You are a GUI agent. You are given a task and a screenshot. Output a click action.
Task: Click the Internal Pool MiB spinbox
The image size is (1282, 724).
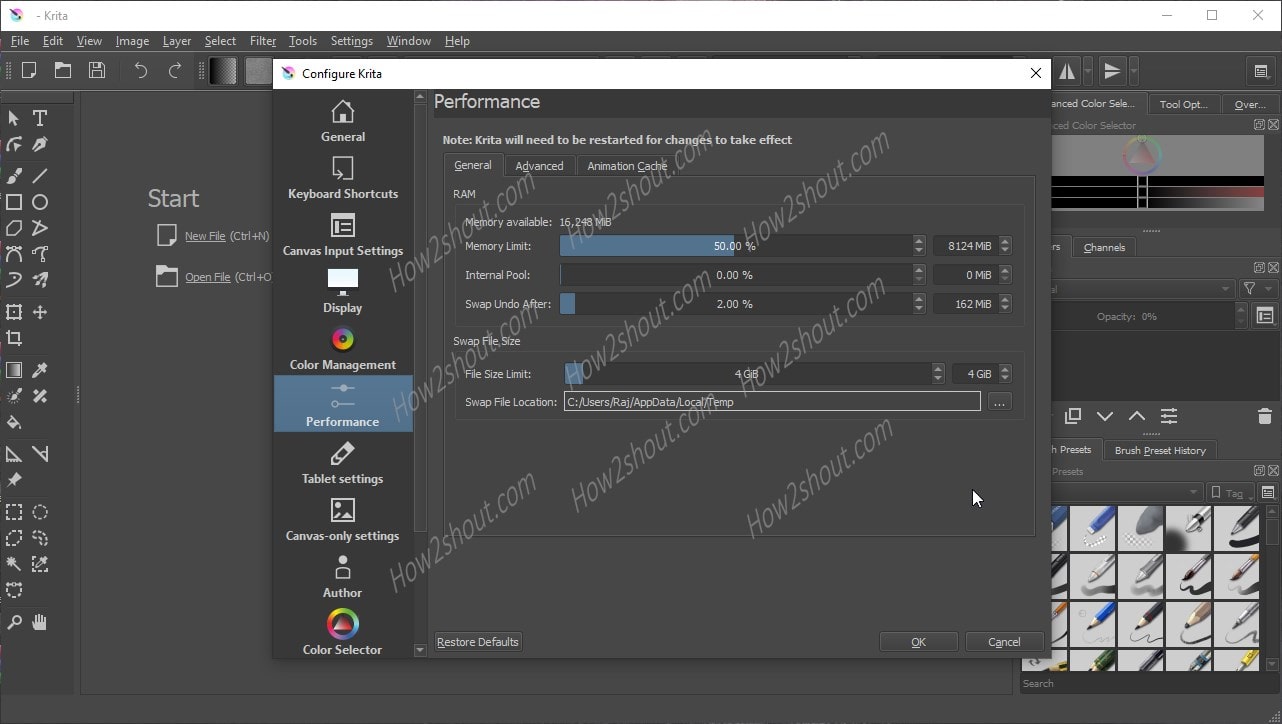click(972, 275)
